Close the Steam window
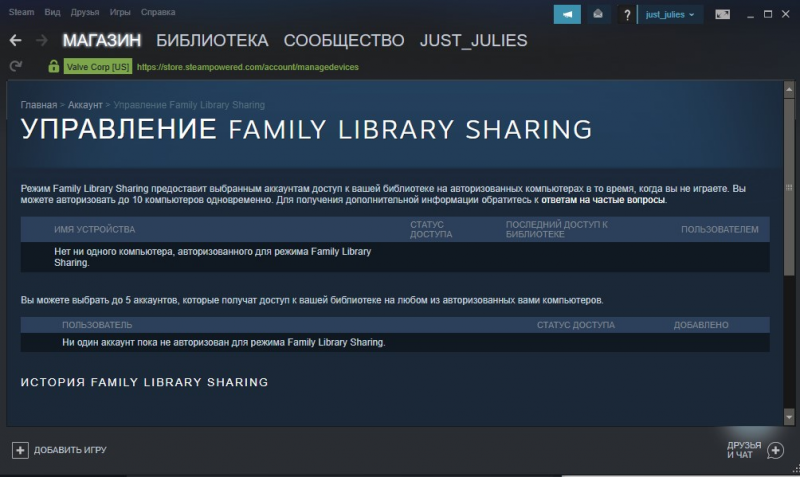 [786, 14]
